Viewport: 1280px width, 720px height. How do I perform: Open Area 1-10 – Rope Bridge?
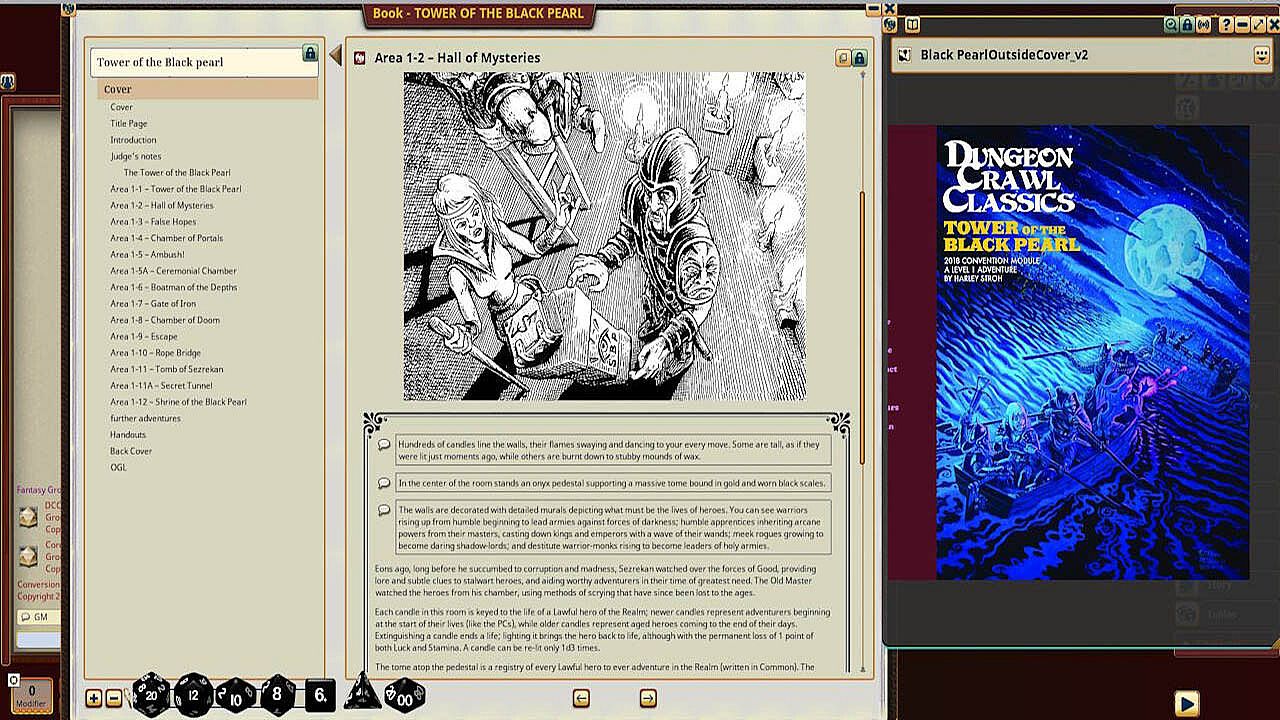[x=155, y=353]
